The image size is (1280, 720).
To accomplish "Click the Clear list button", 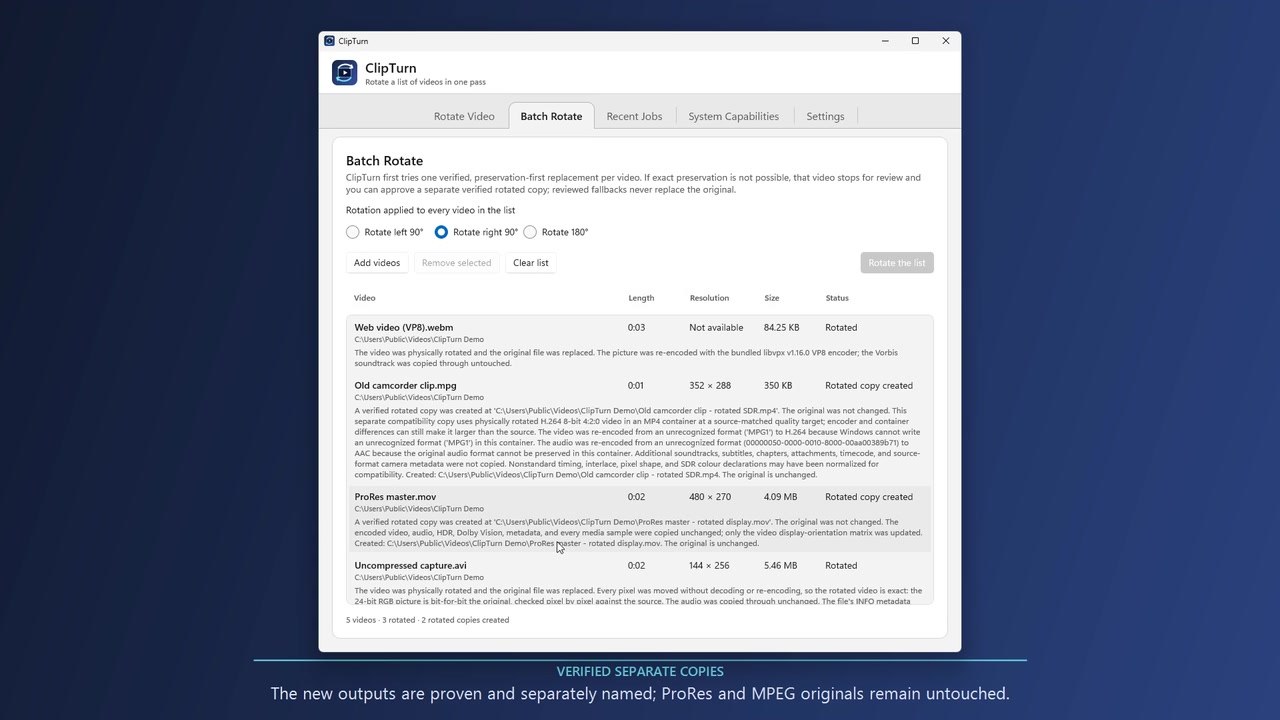I will click(x=531, y=263).
